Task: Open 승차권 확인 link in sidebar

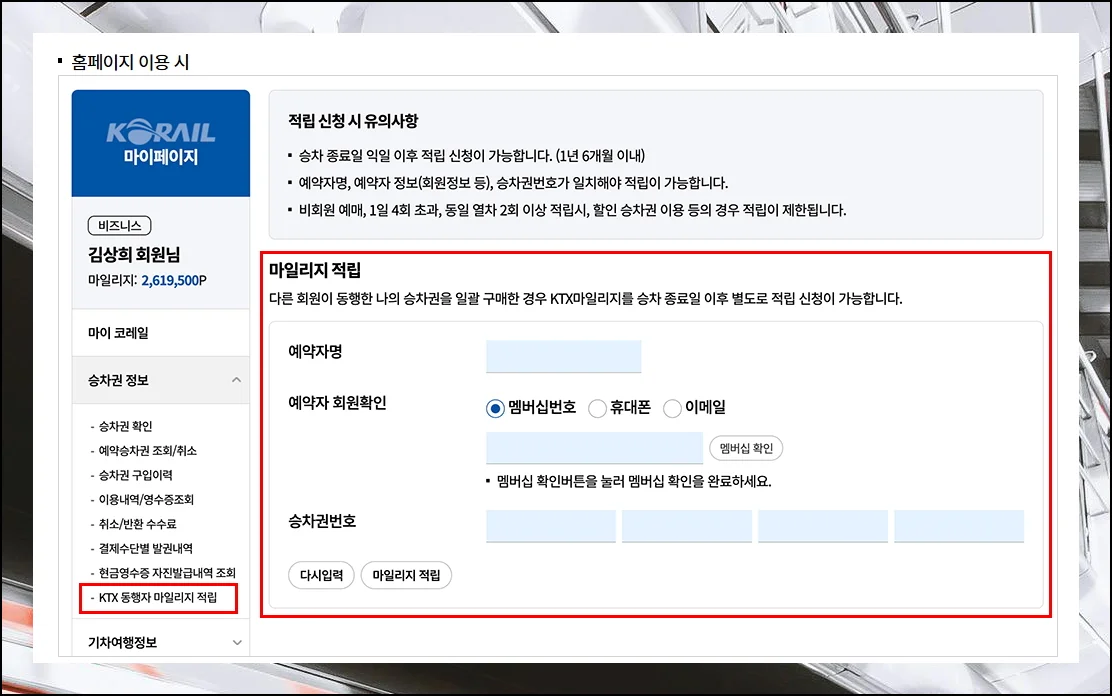Action: (125, 427)
